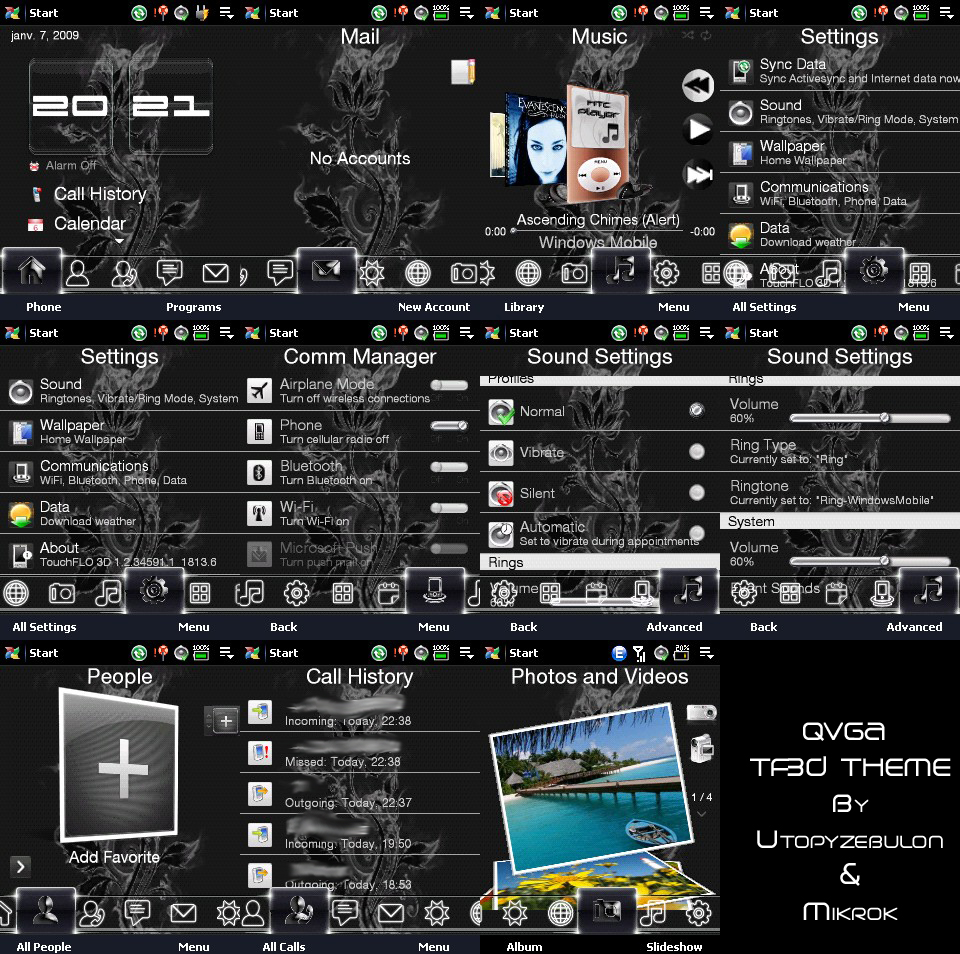
Task: Tap the New Account softkey
Action: pos(433,307)
